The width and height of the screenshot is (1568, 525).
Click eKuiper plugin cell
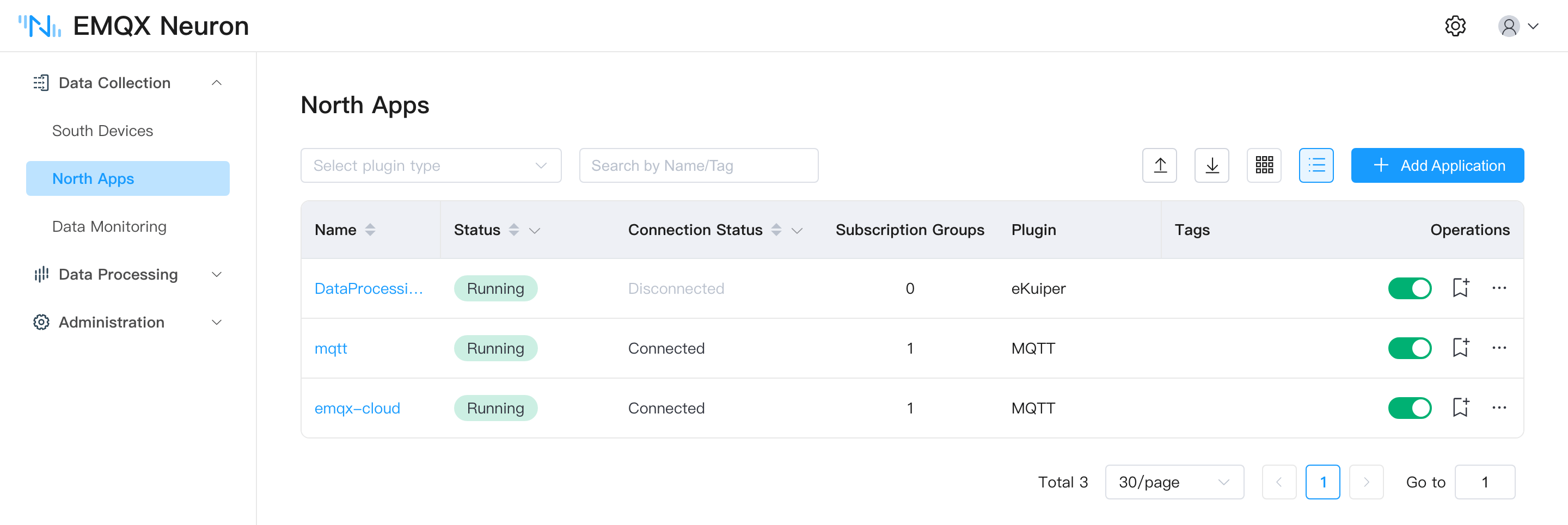click(1038, 288)
